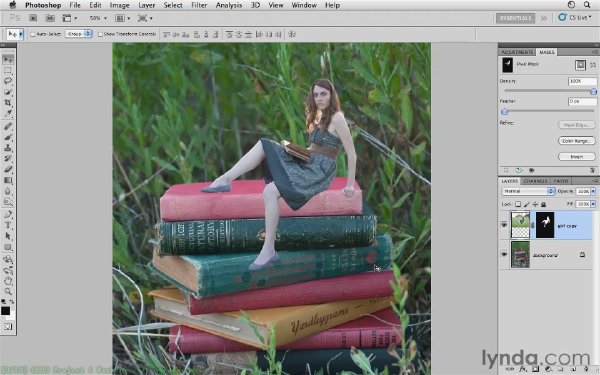Select the Eyedropper tool
The height and width of the screenshot is (375, 600).
8,114
